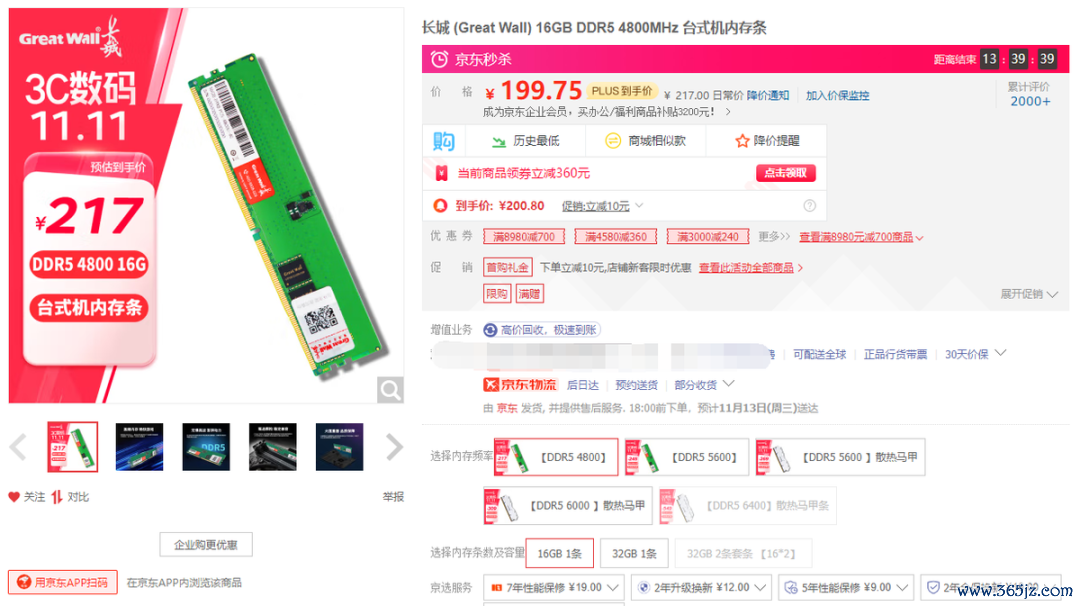Click the previous thumbnails arrow

[x=19, y=447]
